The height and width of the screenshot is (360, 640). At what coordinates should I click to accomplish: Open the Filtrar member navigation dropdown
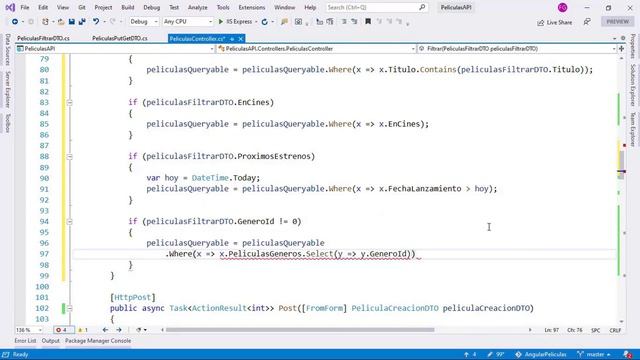(x=517, y=49)
